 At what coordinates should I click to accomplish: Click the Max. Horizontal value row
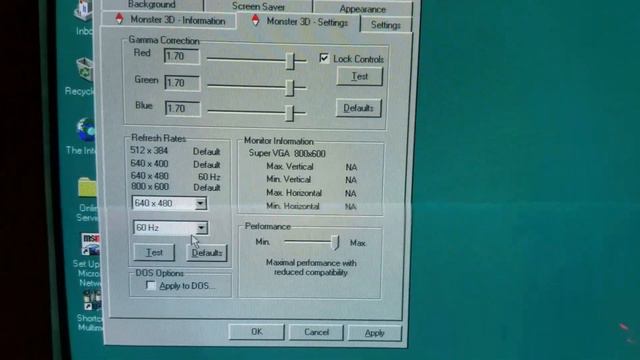pyautogui.click(x=311, y=193)
